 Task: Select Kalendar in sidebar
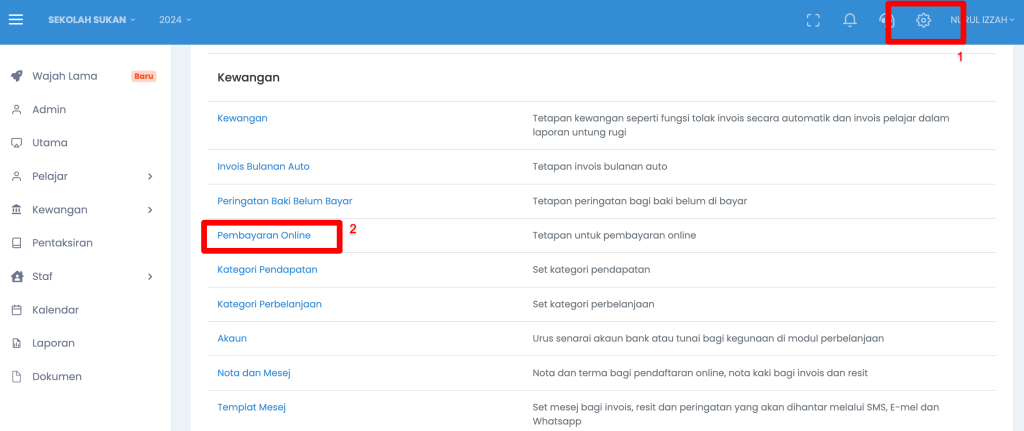[56, 310]
